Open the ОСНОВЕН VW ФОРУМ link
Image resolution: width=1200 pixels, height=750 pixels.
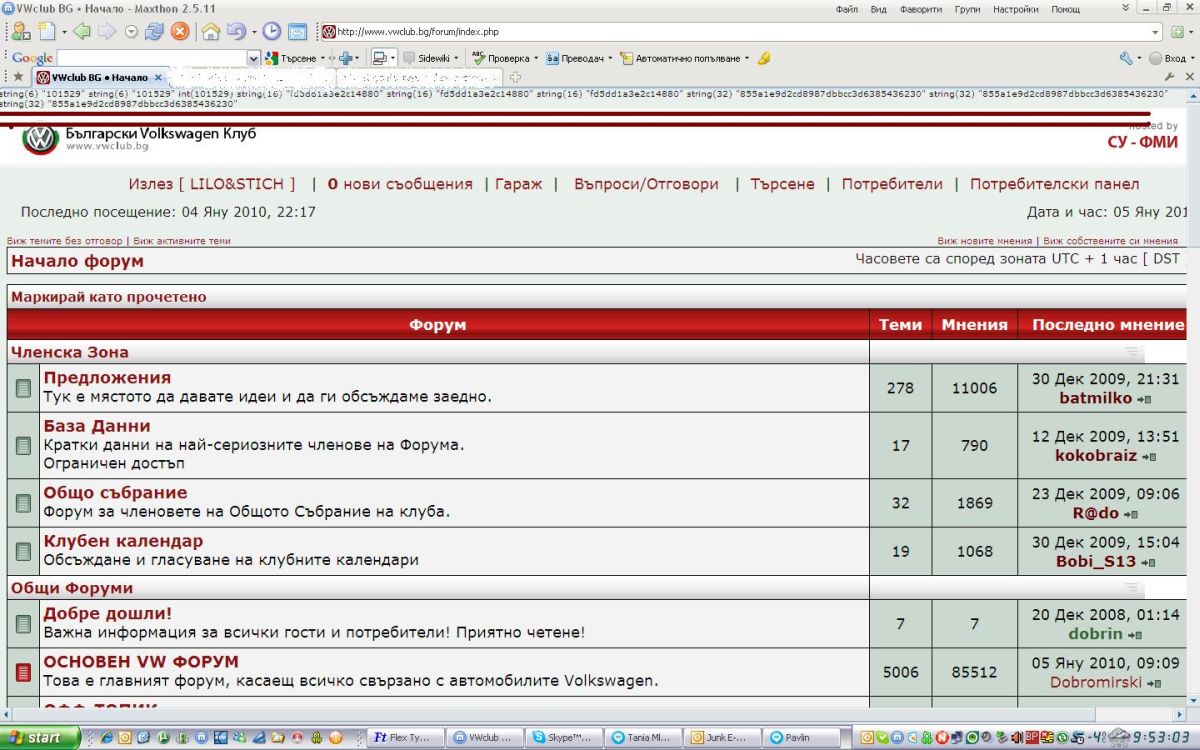click(141, 662)
